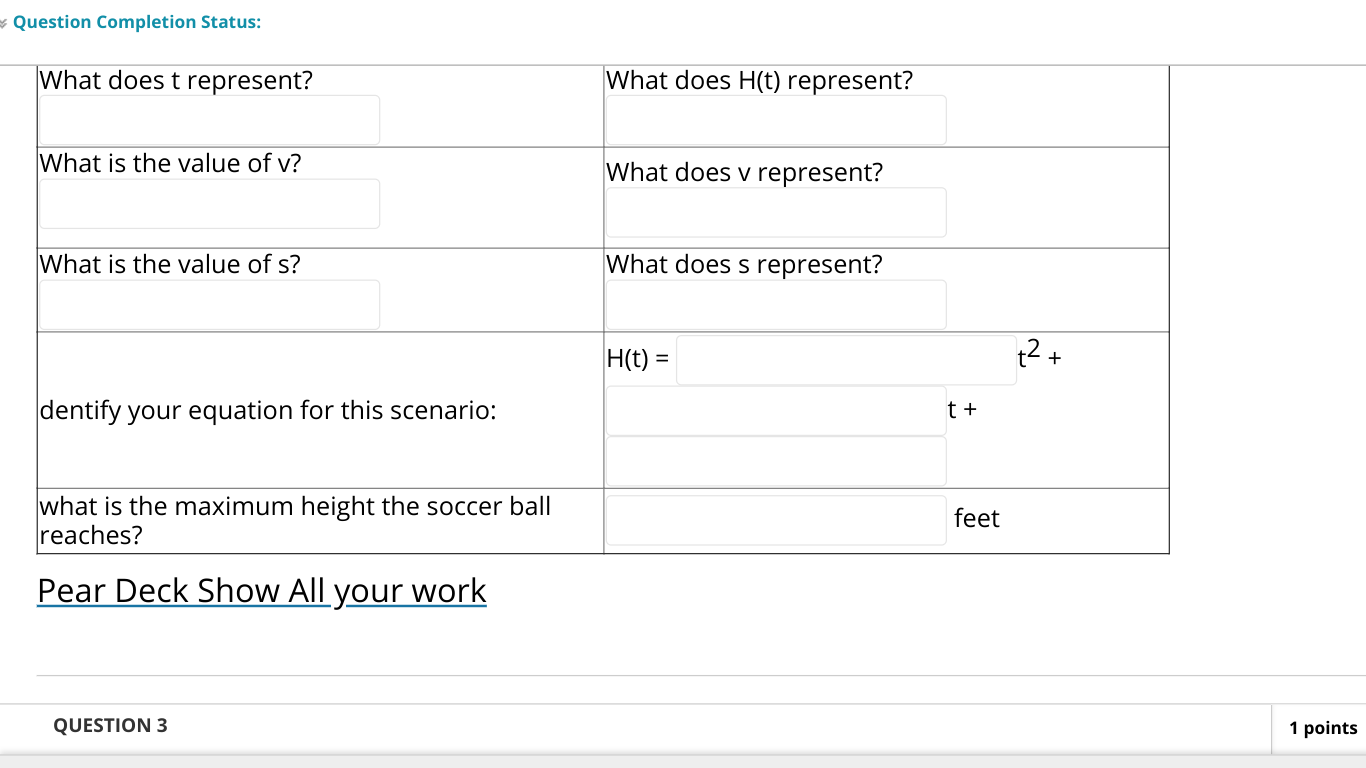Click the 'What does t represent?' answer field
1366x768 pixels.
pos(209,120)
